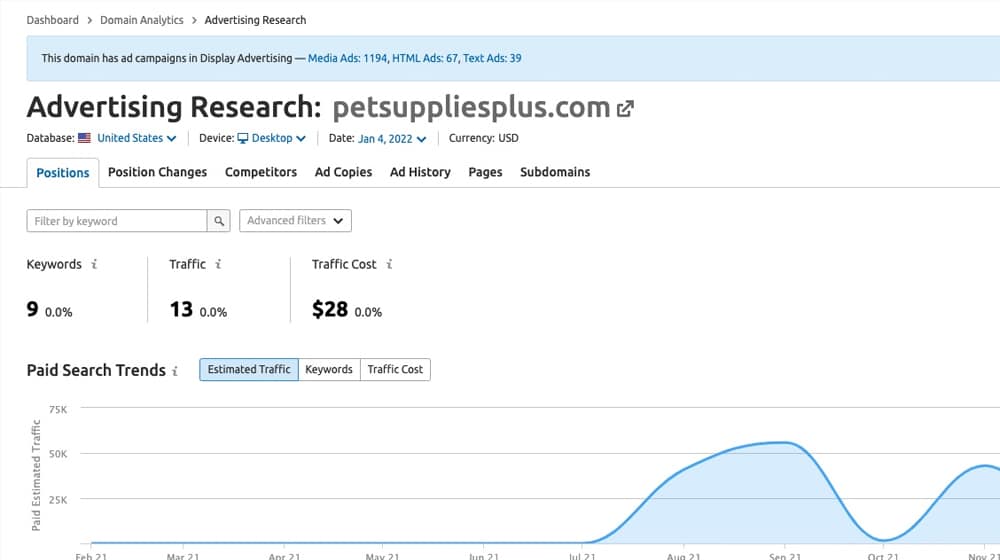Click the Traffic value 13
The image size is (1000, 560).
pyautogui.click(x=181, y=309)
